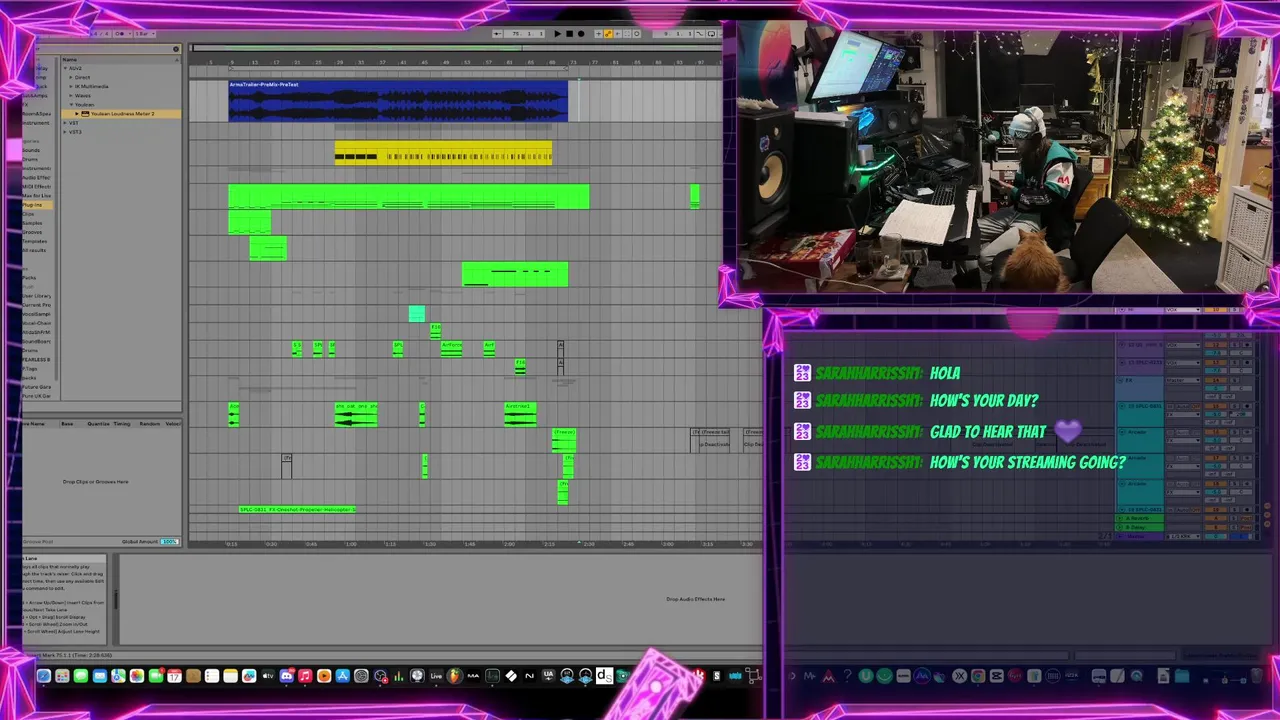1280x720 pixels.
Task: Open Calendar from the dock
Action: pyautogui.click(x=174, y=676)
